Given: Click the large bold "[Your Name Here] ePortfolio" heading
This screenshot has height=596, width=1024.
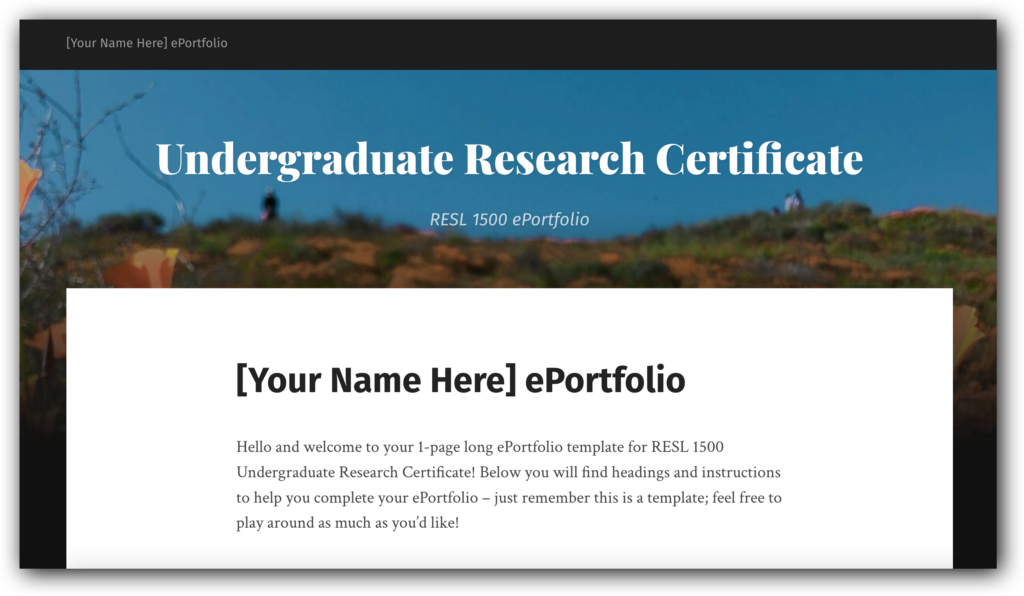Looking at the screenshot, I should [x=460, y=380].
